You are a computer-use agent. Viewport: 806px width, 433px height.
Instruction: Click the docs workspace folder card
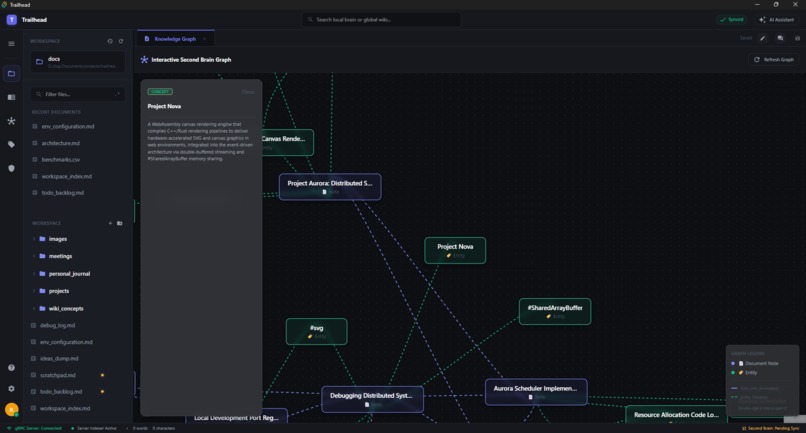coord(78,62)
